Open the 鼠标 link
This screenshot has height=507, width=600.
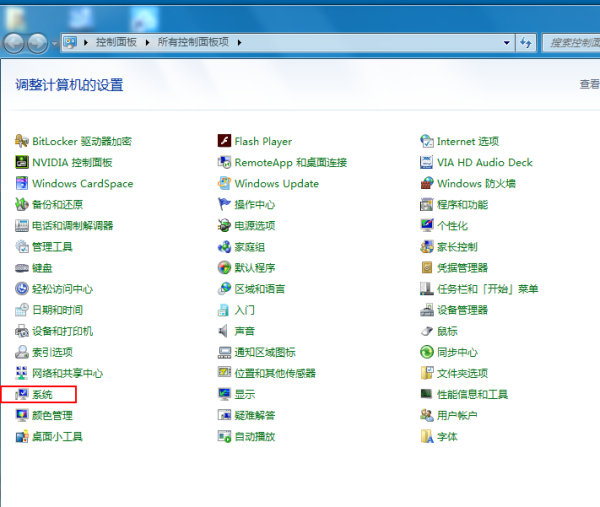click(447, 331)
